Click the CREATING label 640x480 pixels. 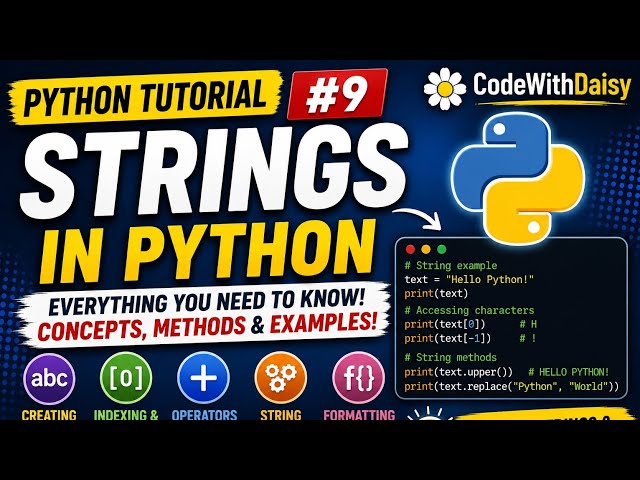coord(49,415)
